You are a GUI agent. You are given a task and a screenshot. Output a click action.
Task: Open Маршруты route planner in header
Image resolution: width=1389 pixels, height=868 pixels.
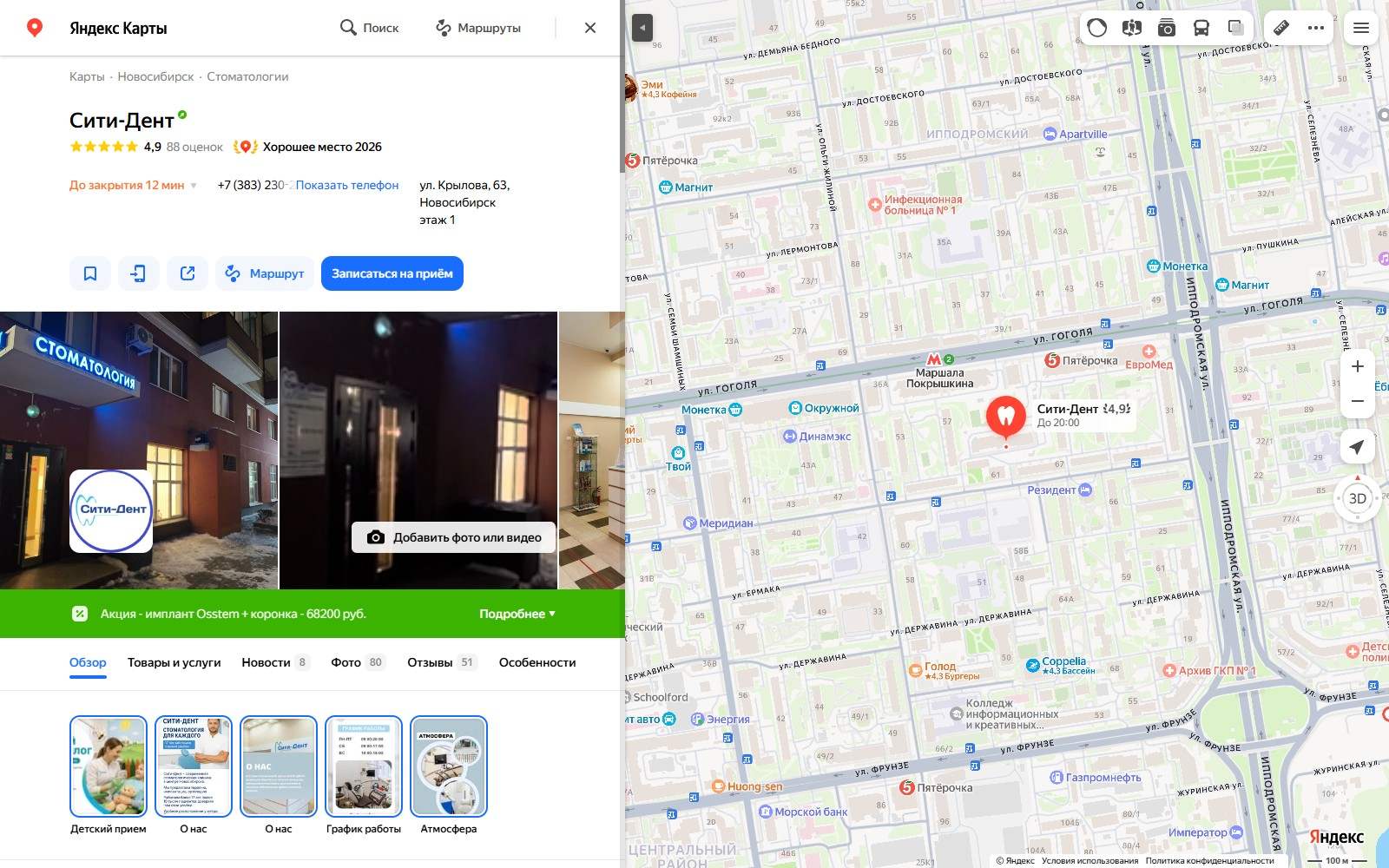click(478, 28)
